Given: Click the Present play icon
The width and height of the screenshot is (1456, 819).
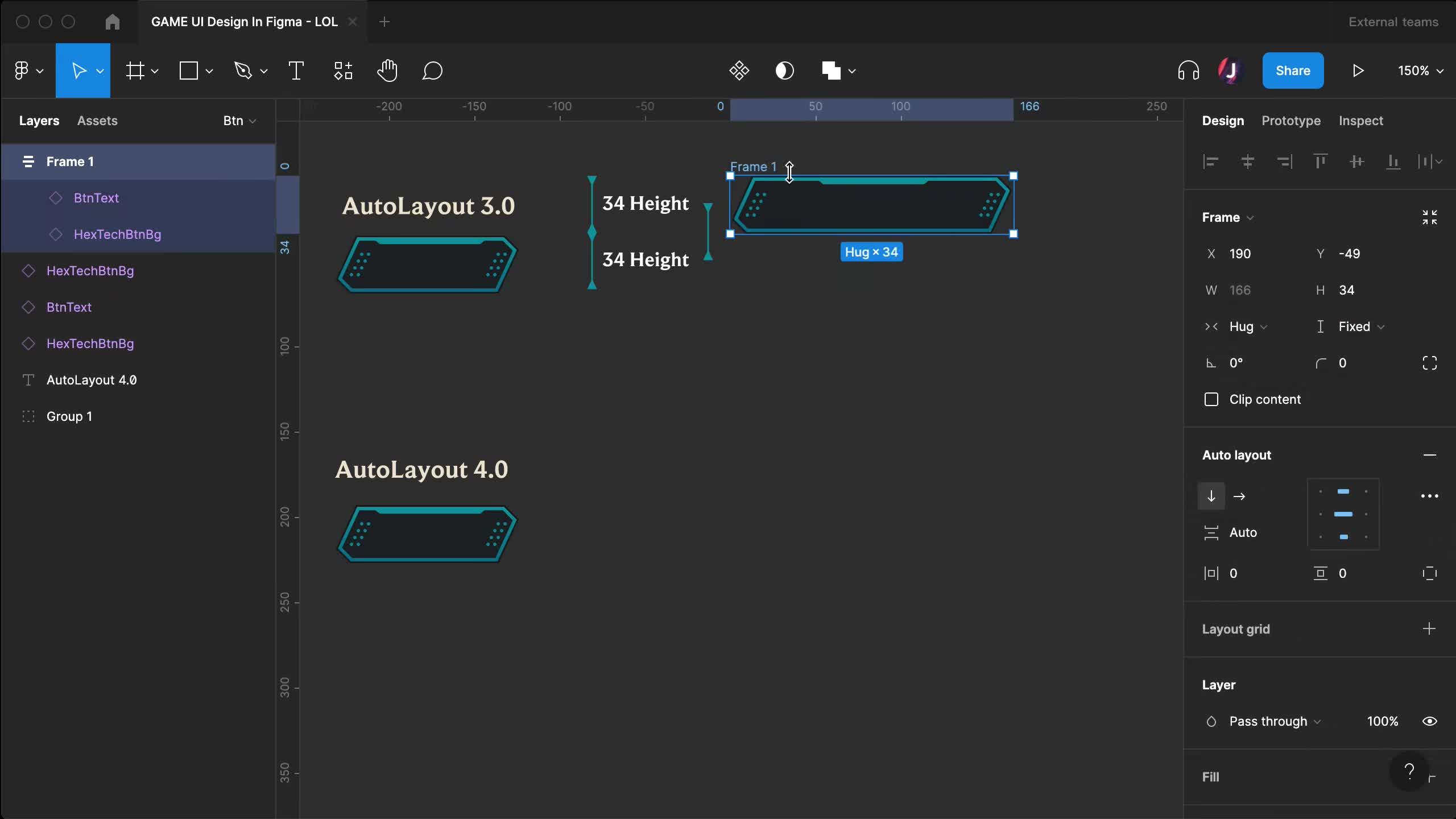Looking at the screenshot, I should (1358, 71).
